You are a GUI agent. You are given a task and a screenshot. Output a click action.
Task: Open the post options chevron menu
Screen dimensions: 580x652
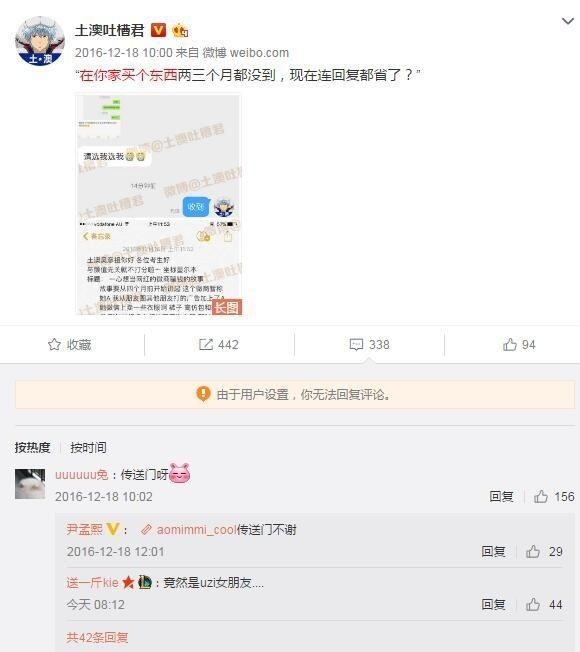[x=568, y=21]
